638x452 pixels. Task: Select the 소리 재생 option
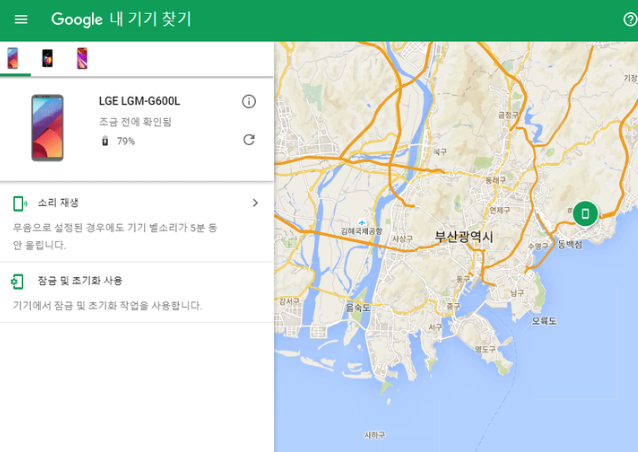(x=137, y=222)
